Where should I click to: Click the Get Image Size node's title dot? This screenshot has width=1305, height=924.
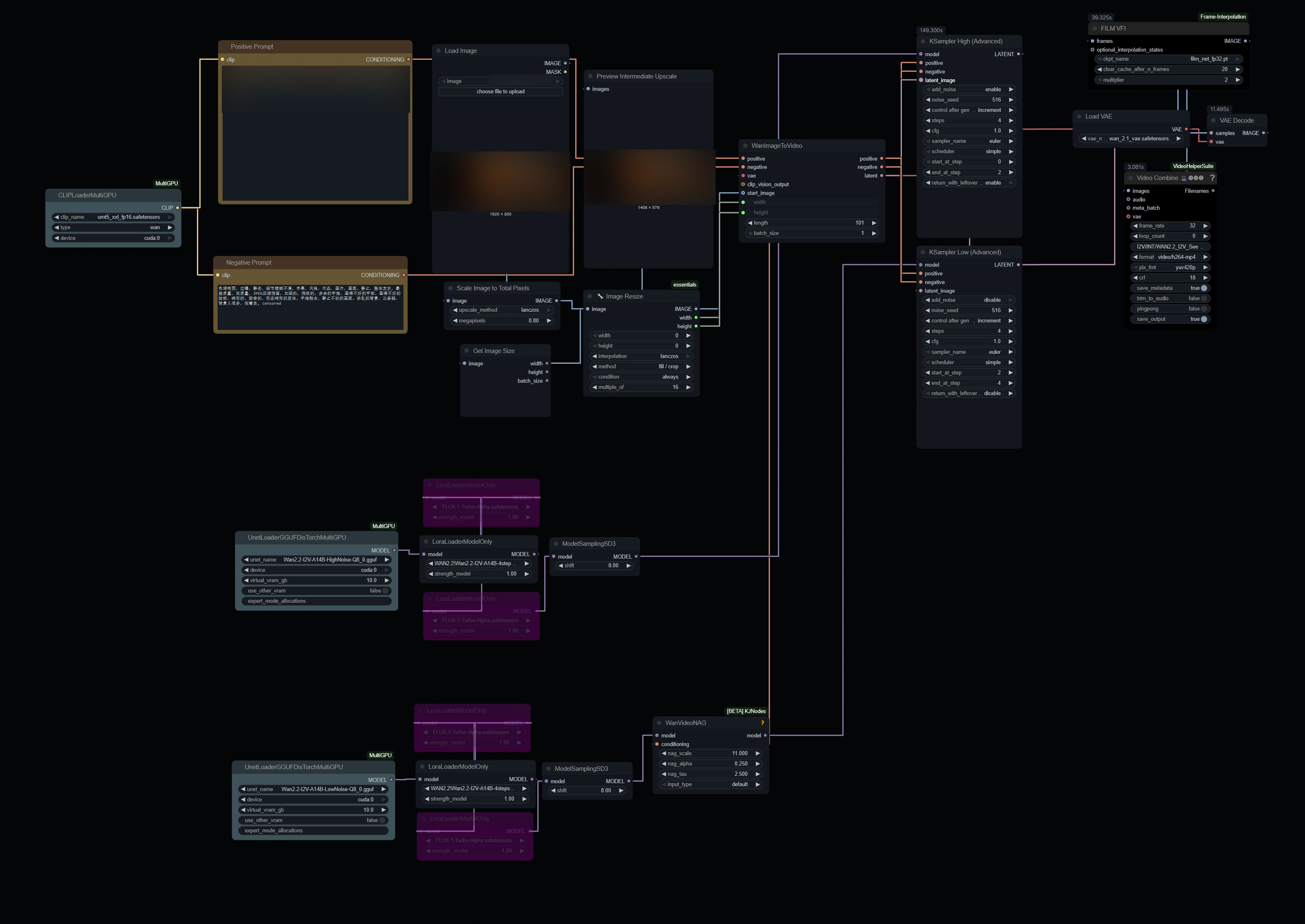pyautogui.click(x=467, y=351)
